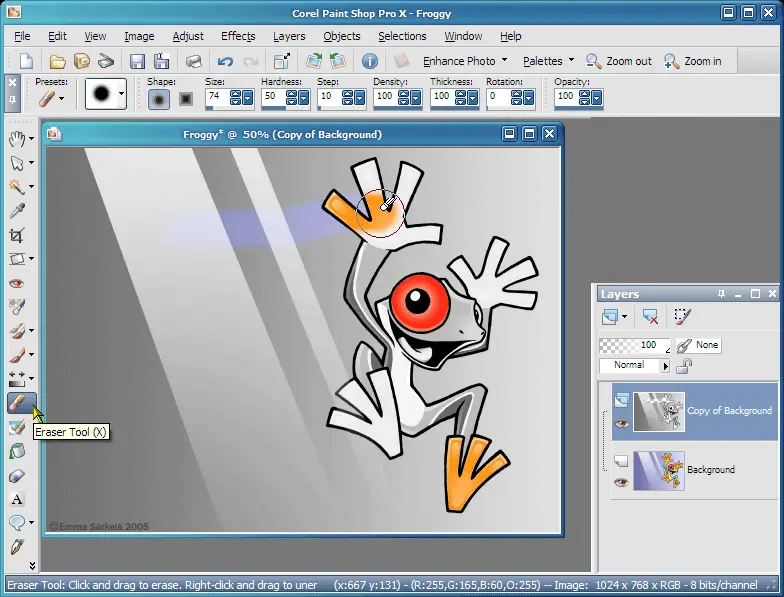
Task: Click the Zoom out button
Action: (x=620, y=61)
